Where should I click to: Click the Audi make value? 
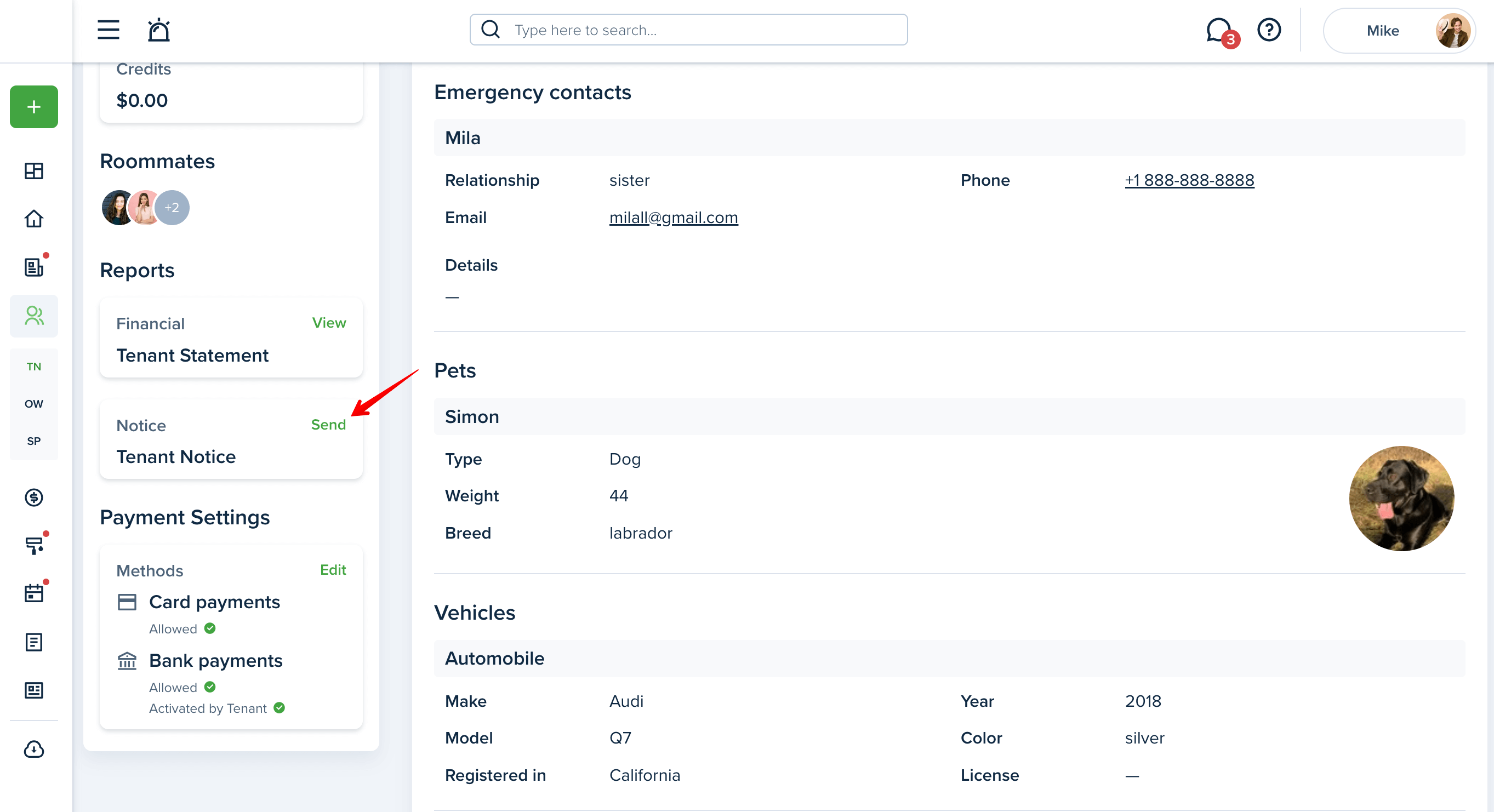coord(626,701)
